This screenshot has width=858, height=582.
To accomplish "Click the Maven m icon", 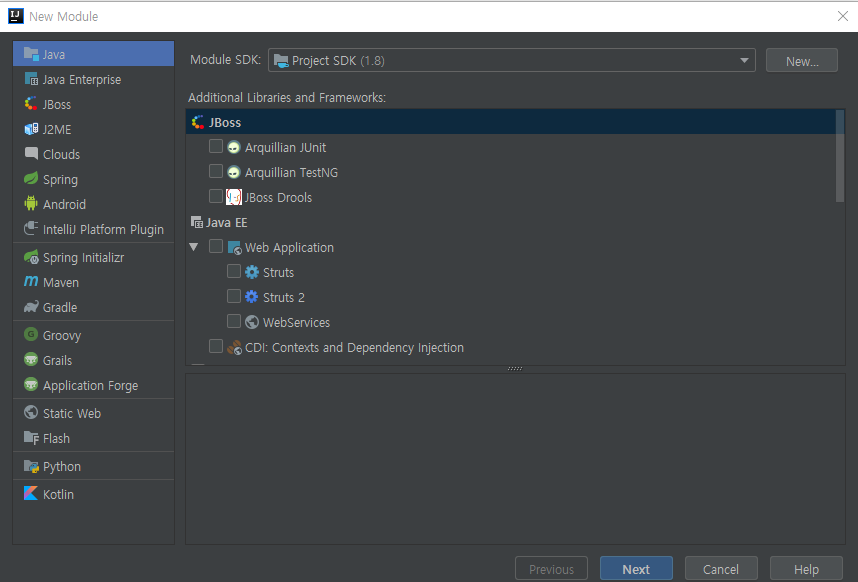I will (31, 282).
